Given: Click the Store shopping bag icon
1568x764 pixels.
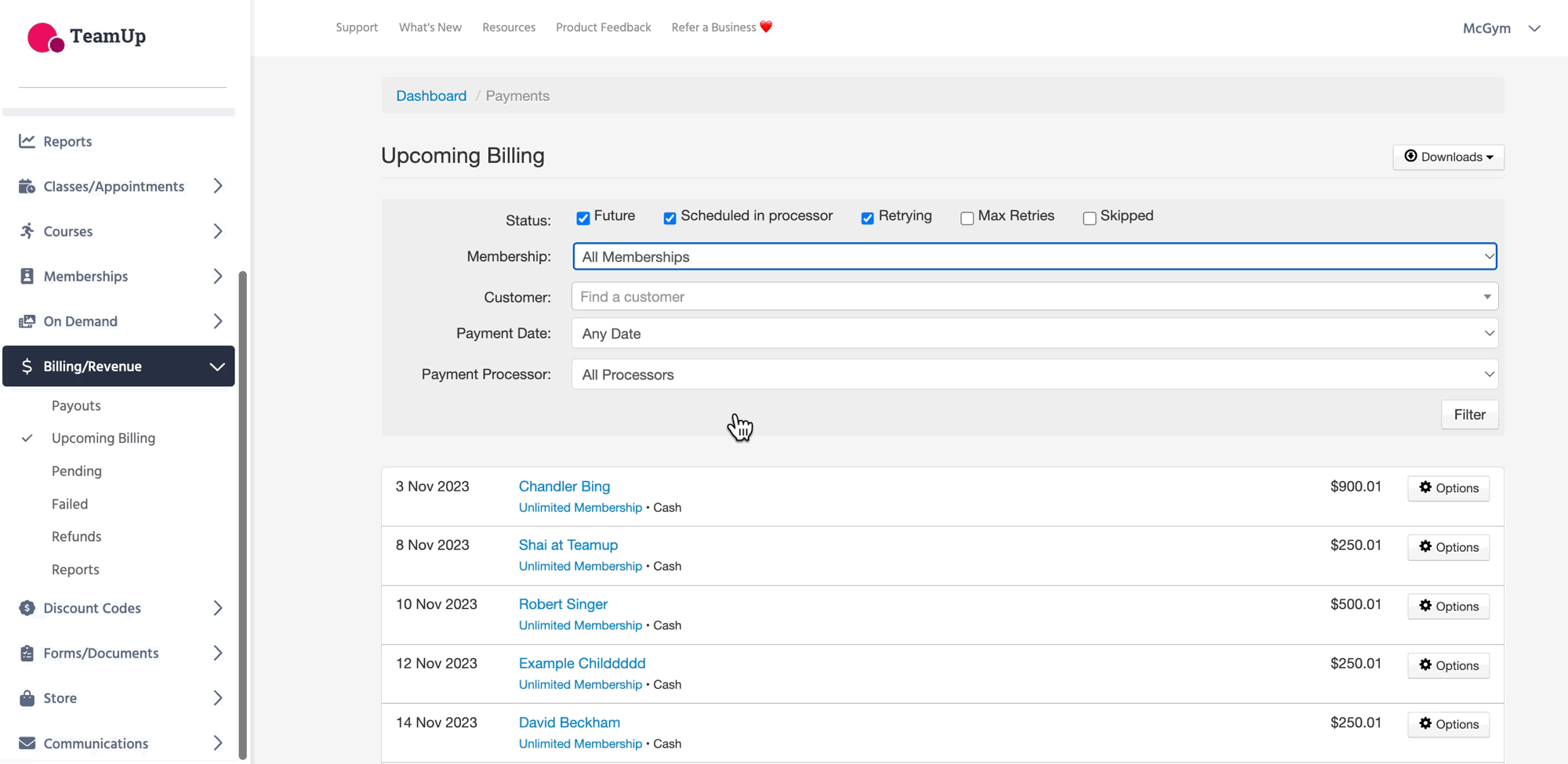Looking at the screenshot, I should coord(27,698).
